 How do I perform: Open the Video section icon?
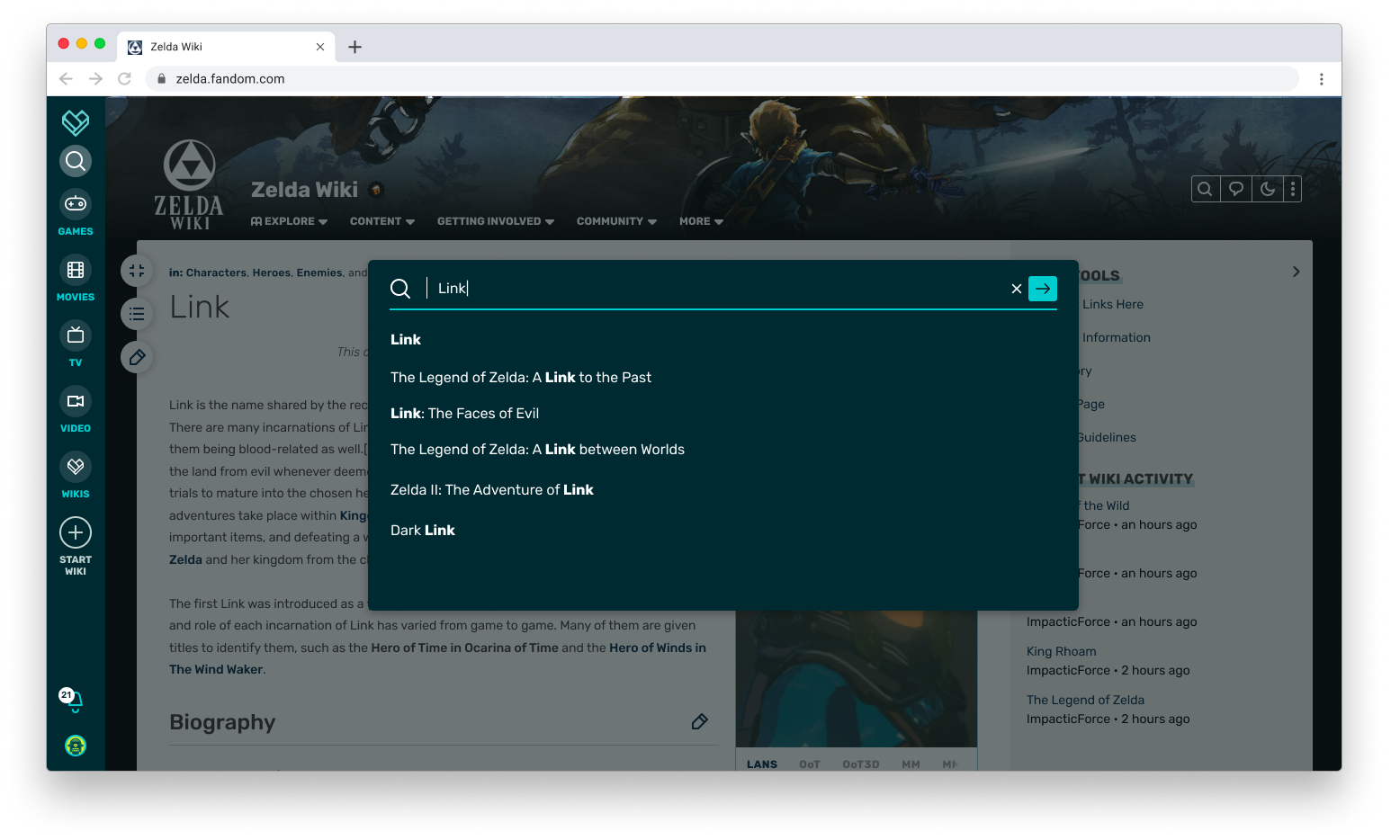click(76, 401)
